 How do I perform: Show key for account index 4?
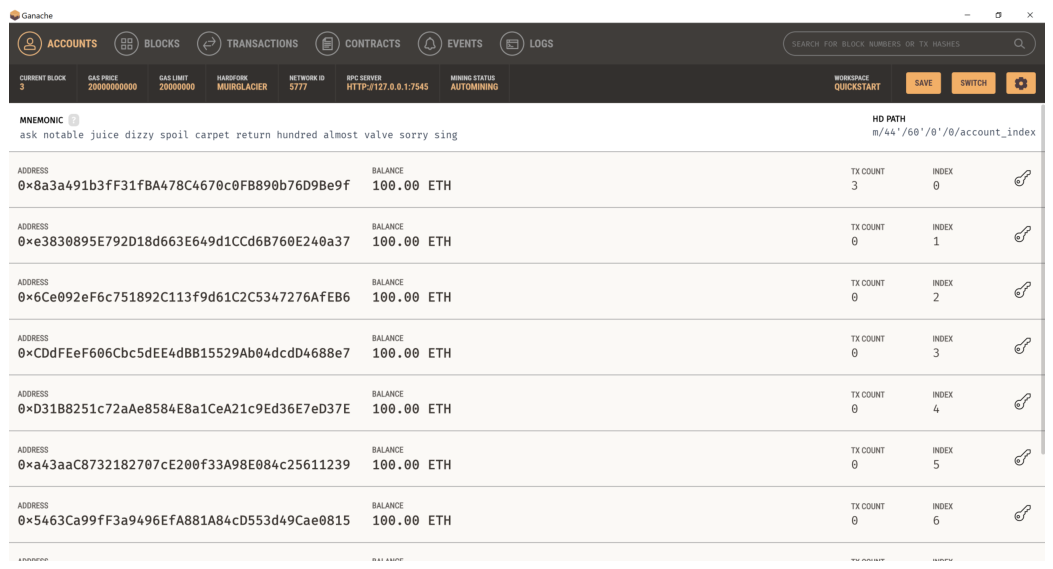tap(1022, 402)
